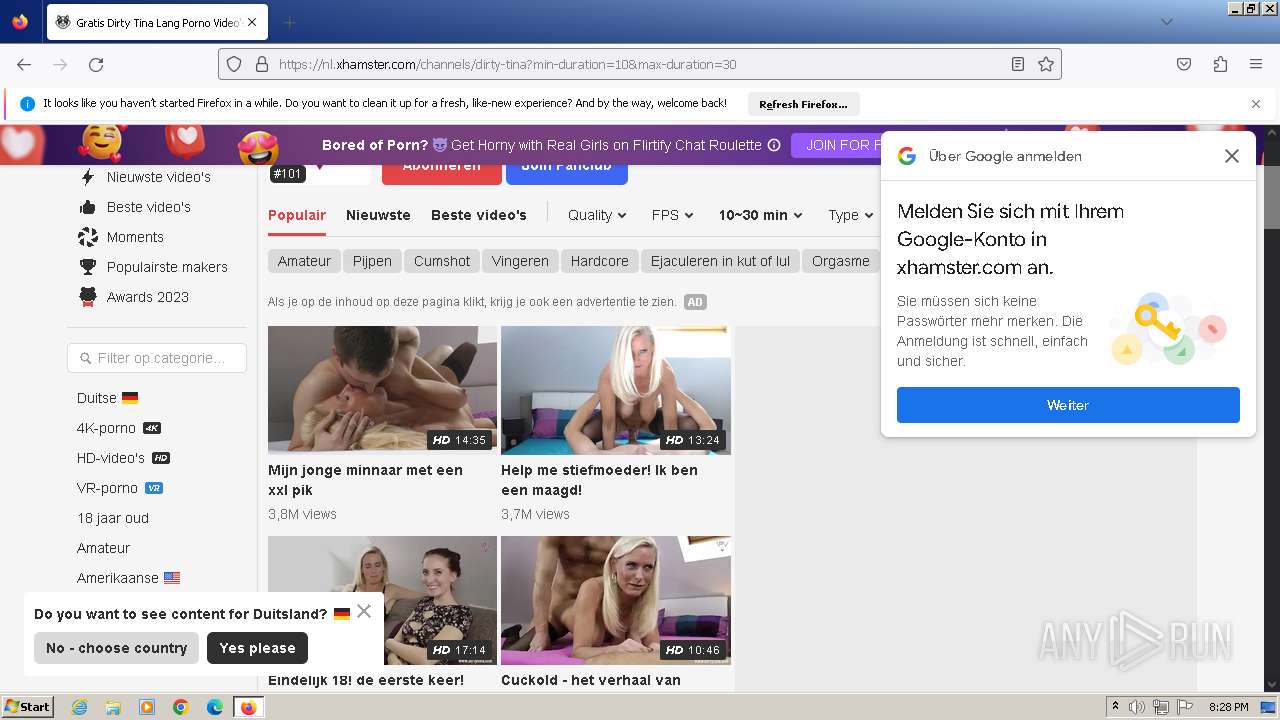Open the 10:46 video thumbnail
The height and width of the screenshot is (720, 1280).
(x=616, y=600)
